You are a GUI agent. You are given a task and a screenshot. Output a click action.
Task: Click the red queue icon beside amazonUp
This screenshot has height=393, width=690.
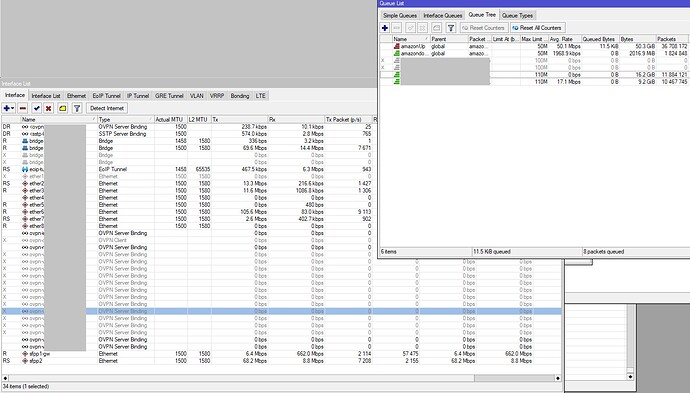tap(396, 46)
